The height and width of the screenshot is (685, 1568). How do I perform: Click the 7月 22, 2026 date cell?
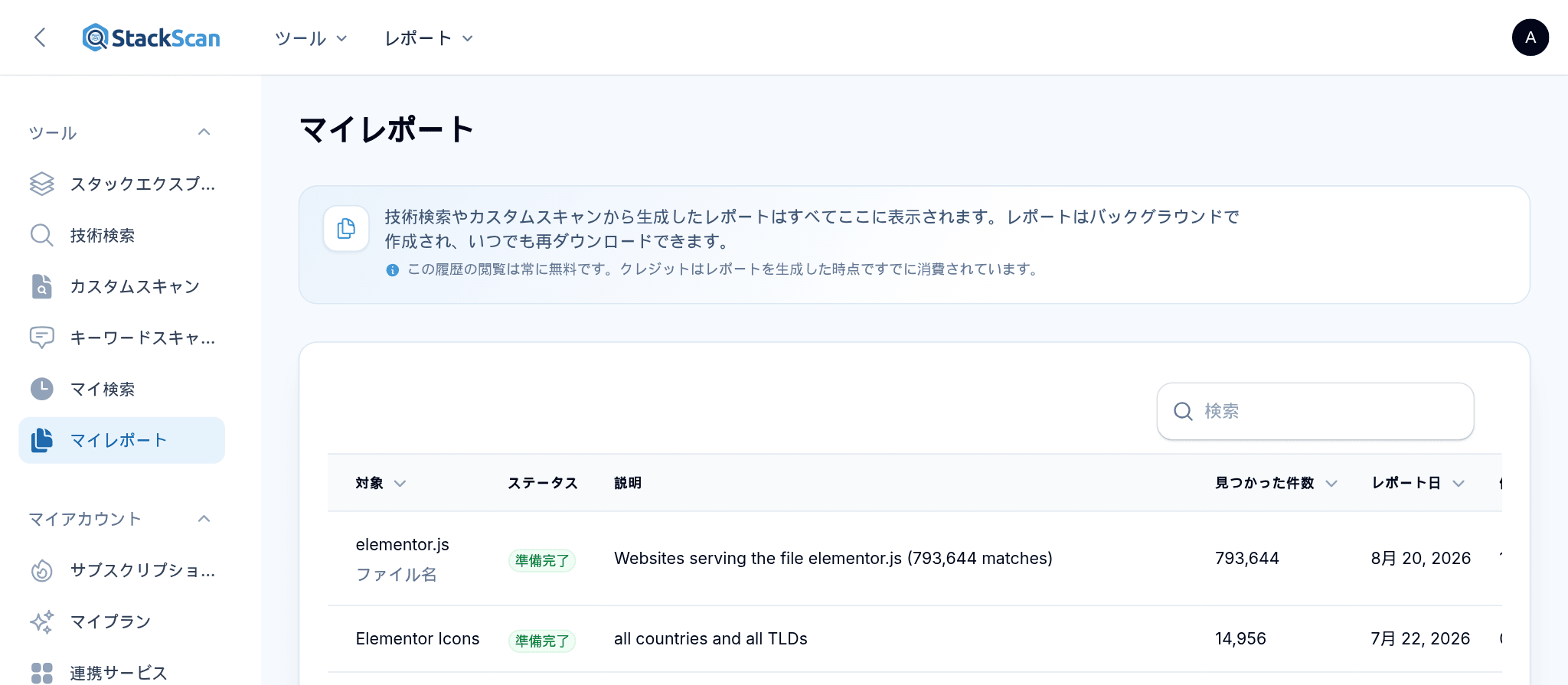(1420, 638)
